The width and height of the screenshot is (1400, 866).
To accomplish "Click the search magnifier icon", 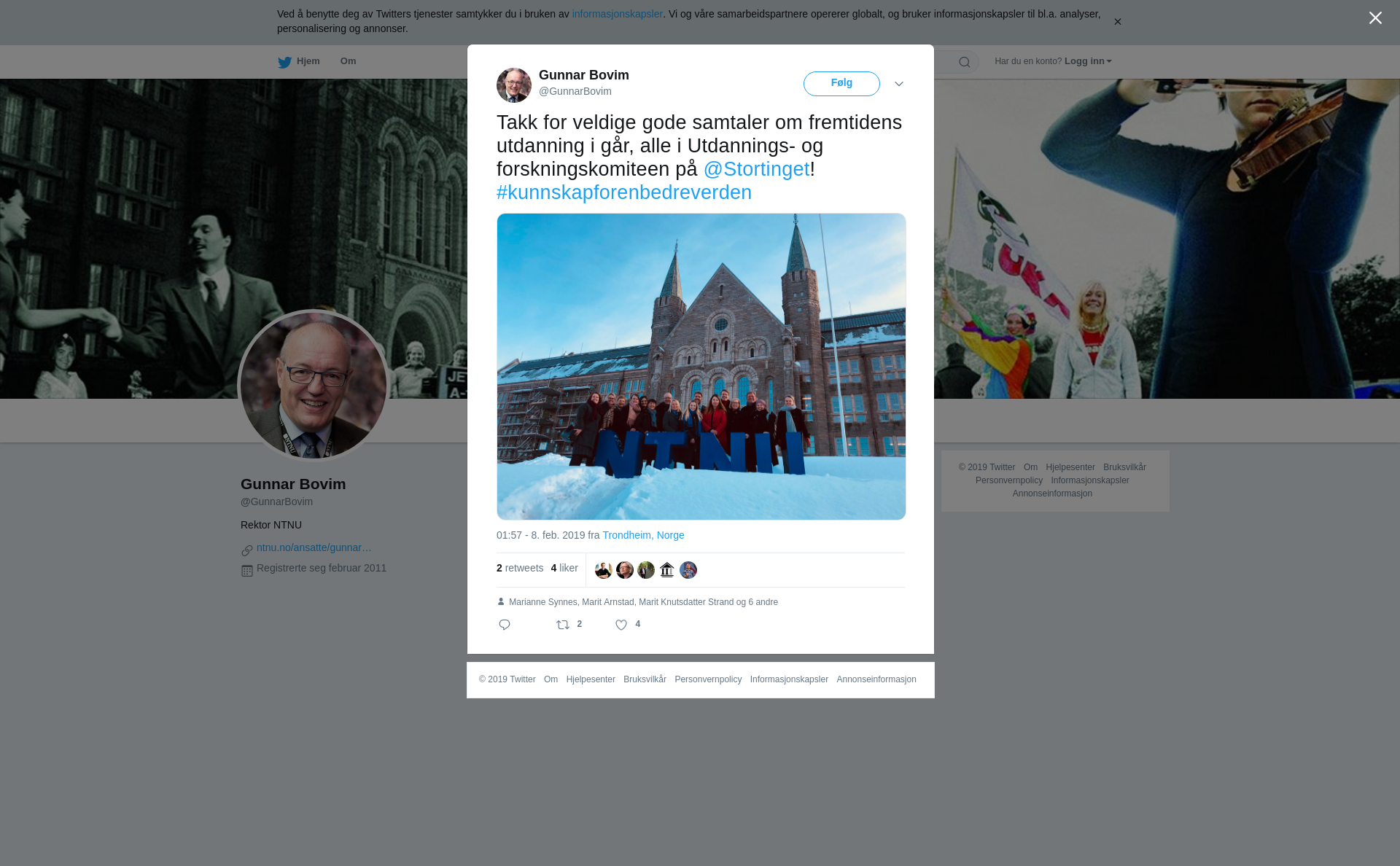I will click(965, 62).
